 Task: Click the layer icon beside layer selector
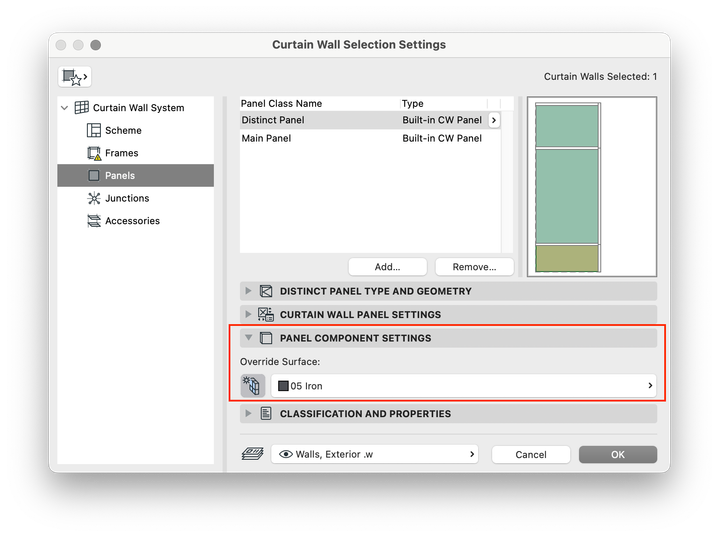pos(252,454)
